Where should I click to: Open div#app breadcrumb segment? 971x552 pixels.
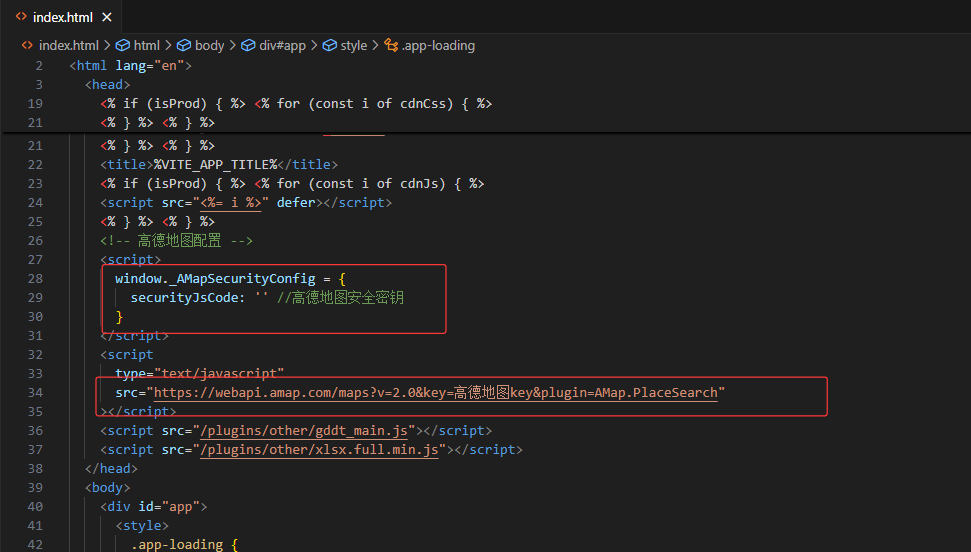point(282,45)
